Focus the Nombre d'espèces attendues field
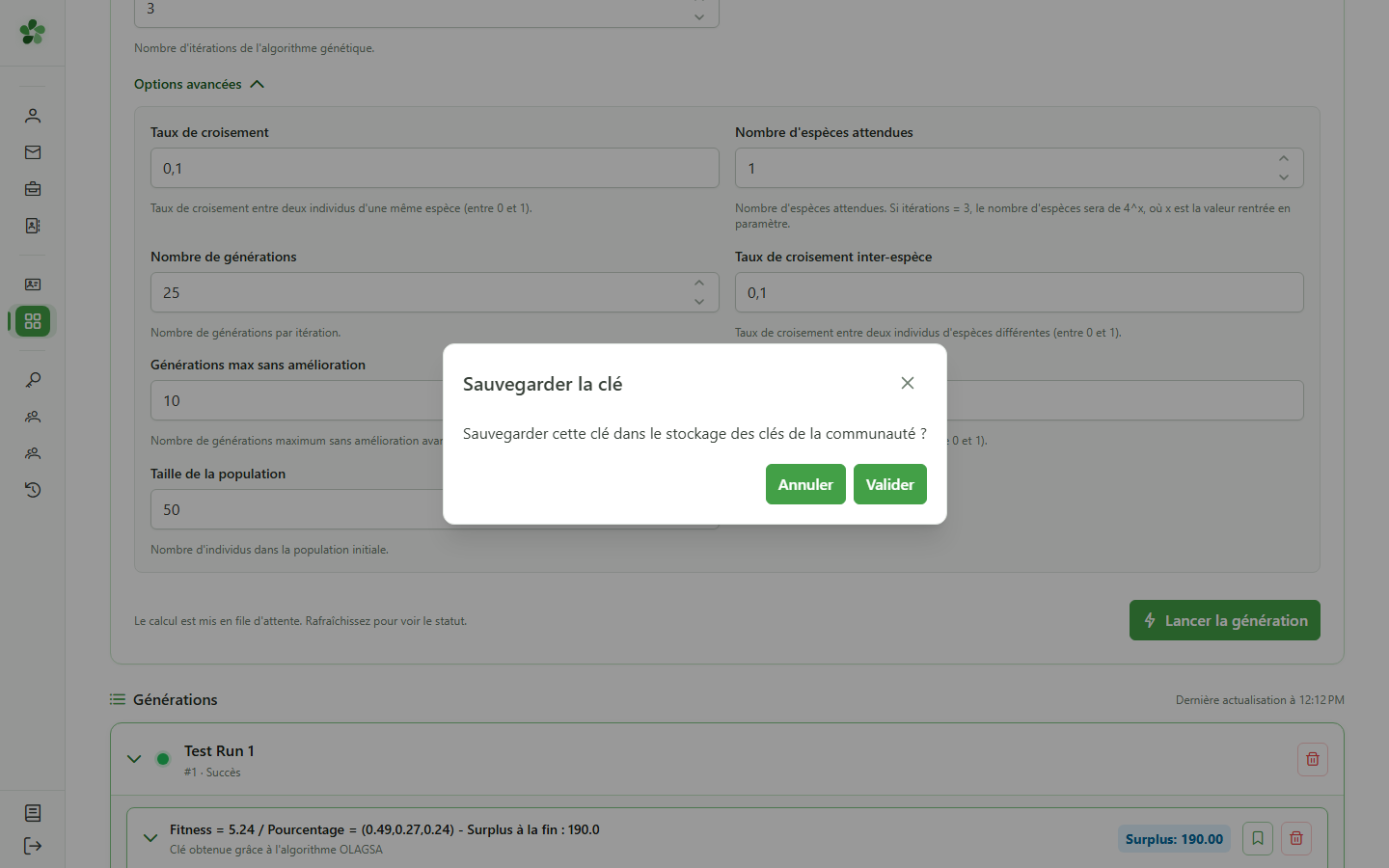The height and width of the screenshot is (868, 1389). (x=1020, y=168)
